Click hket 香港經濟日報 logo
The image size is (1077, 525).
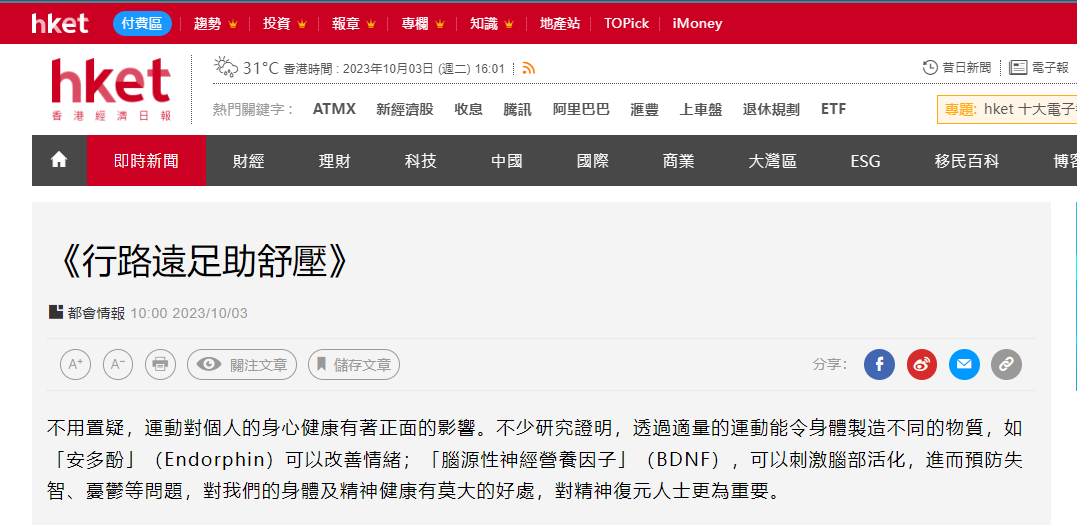[x=111, y=88]
